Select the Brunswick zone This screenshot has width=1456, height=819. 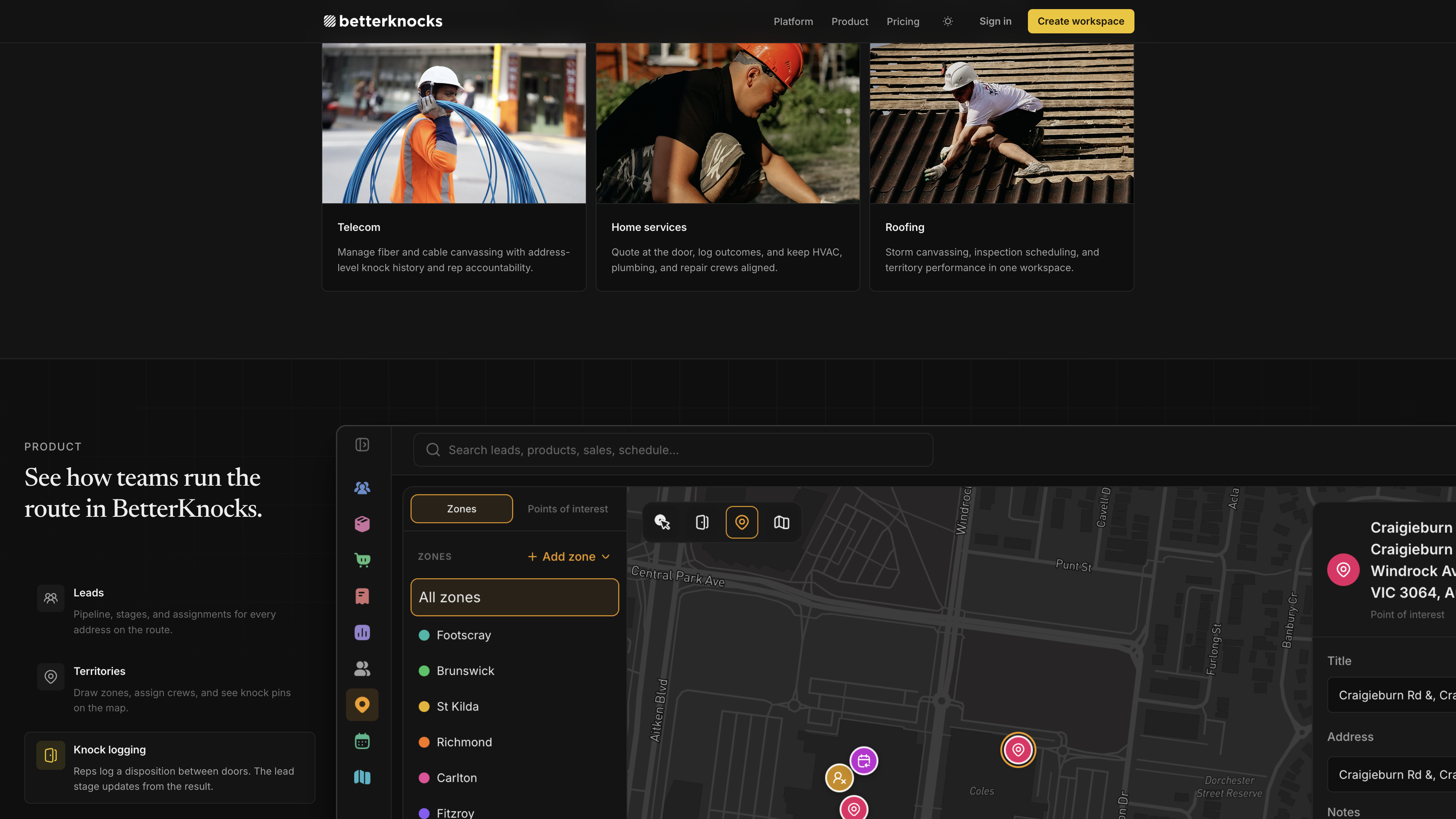click(x=515, y=671)
